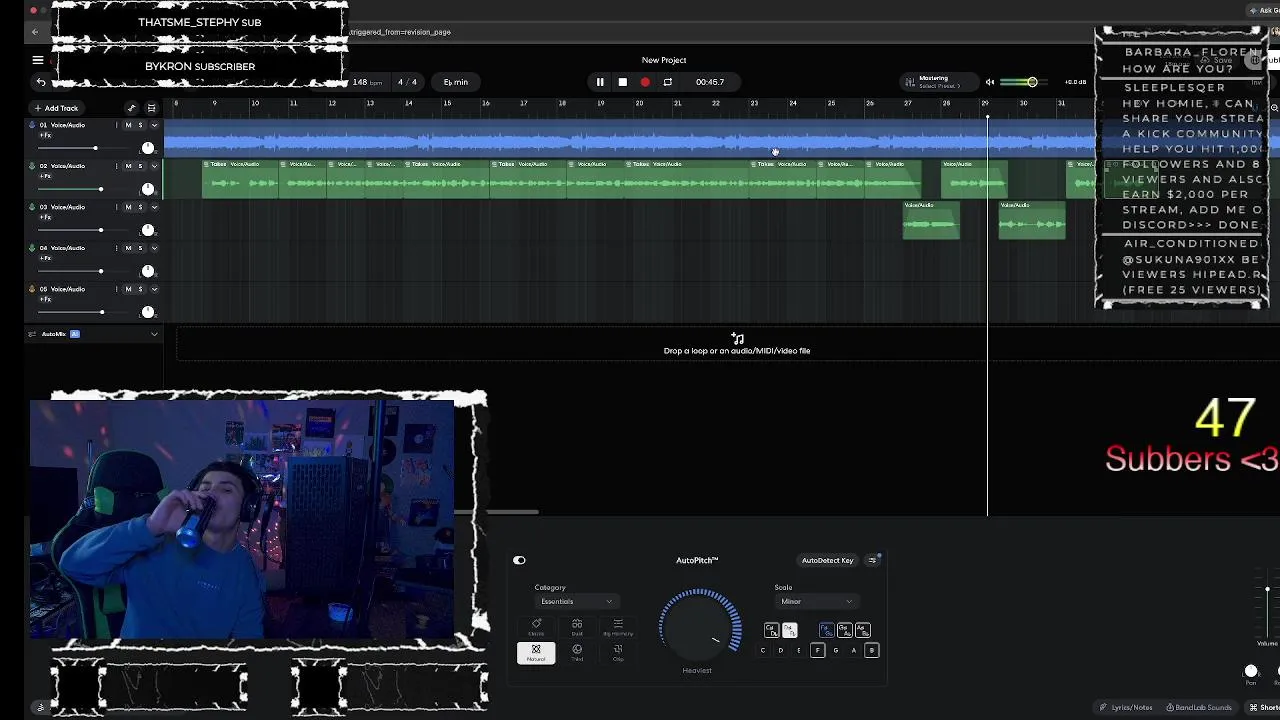Select the Big Harmony AutoPitch preset
Image resolution: width=1280 pixels, height=720 pixels.
[x=618, y=627]
